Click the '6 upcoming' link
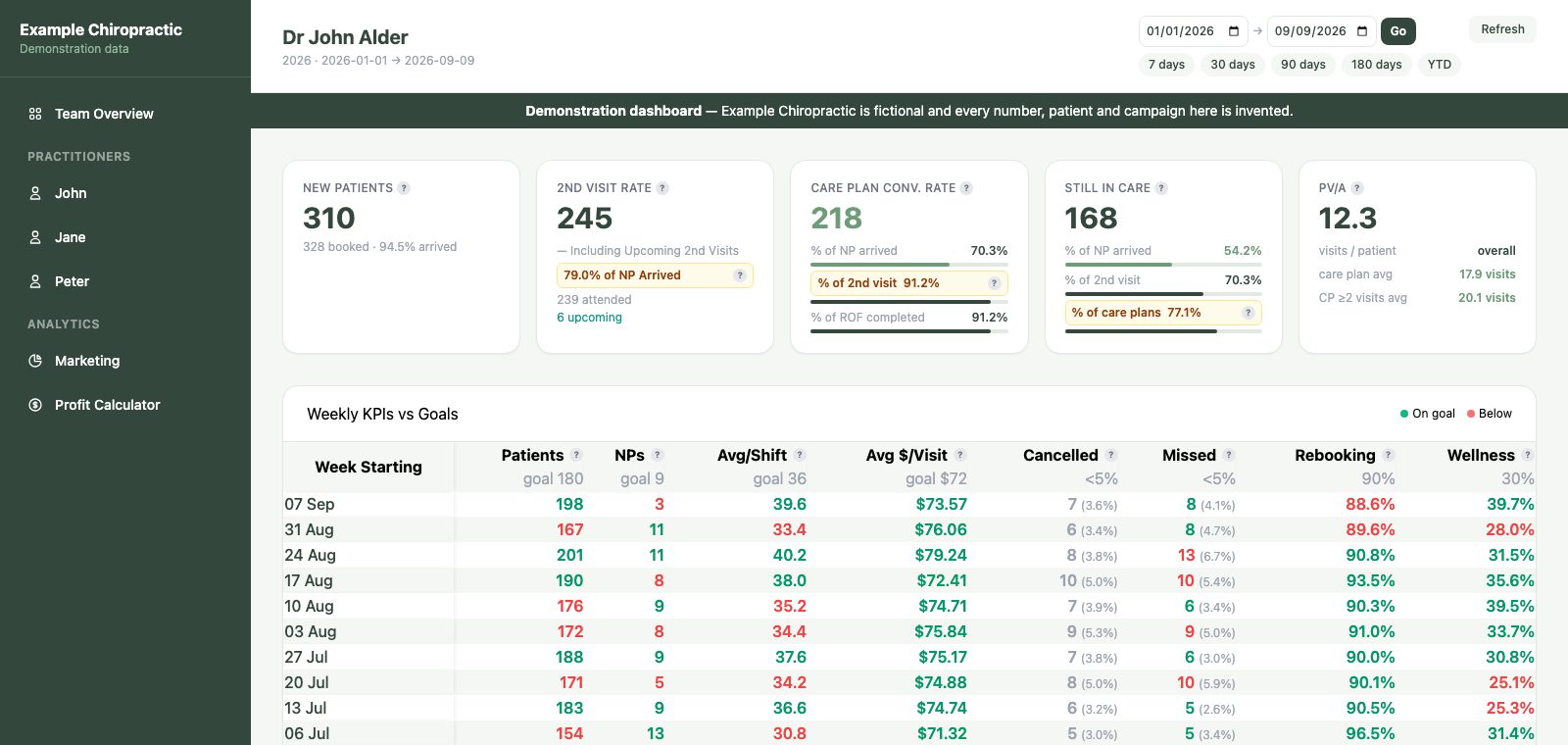Viewport: 1568px width, 745px height. click(589, 318)
